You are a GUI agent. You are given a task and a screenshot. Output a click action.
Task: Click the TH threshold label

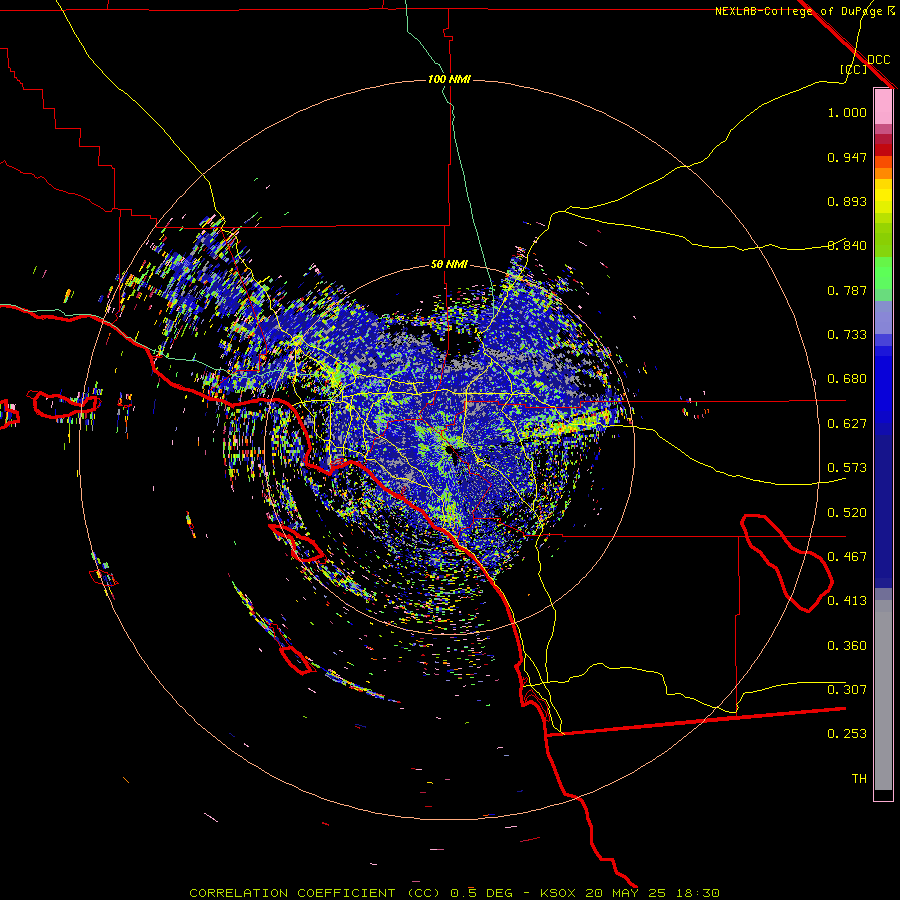coord(859,778)
